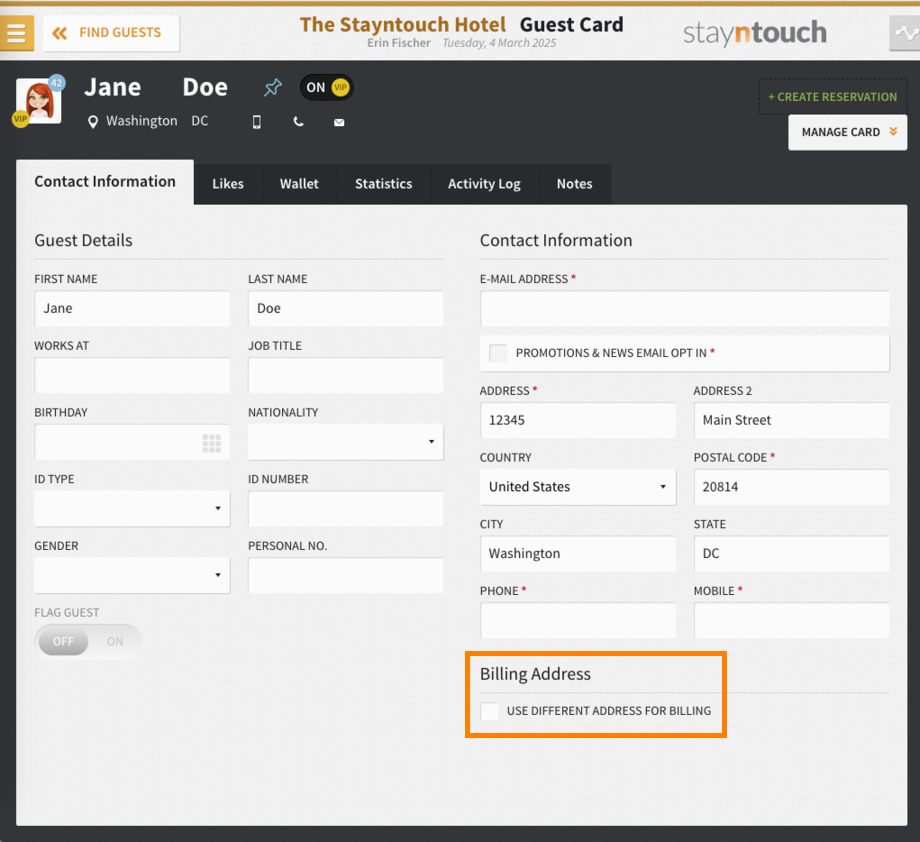The width and height of the screenshot is (920, 842).
Task: Click the Personal No. input field
Action: 346,576
